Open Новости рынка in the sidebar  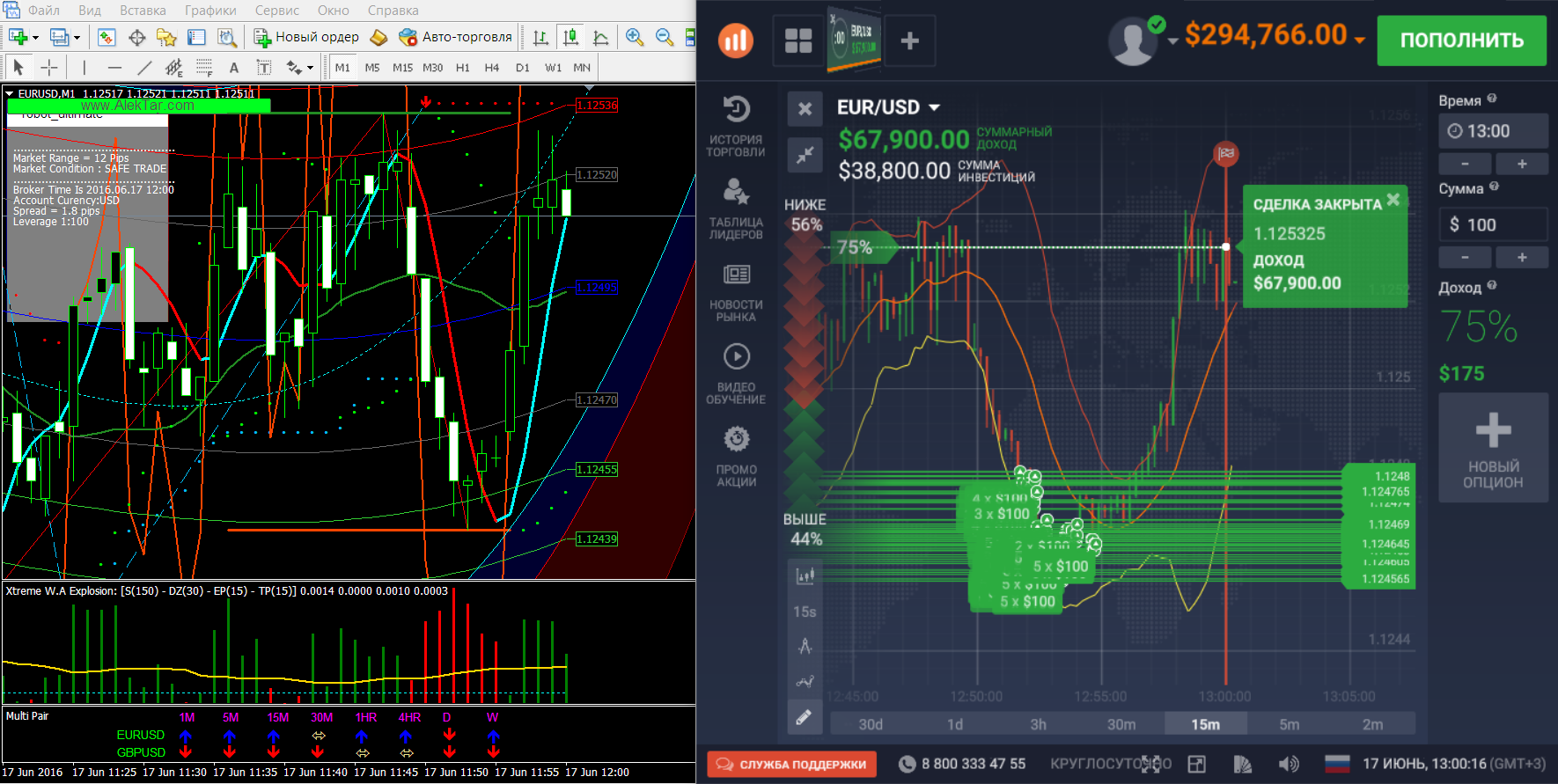click(736, 292)
